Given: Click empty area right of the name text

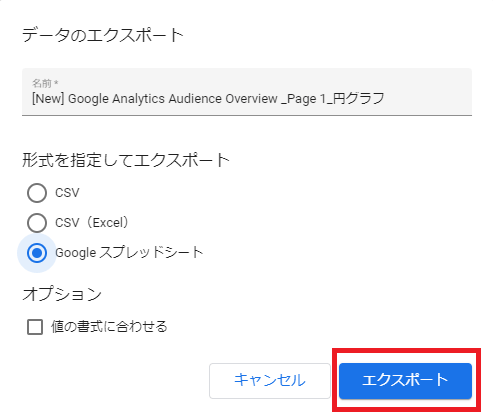Looking at the screenshot, I should (428, 99).
